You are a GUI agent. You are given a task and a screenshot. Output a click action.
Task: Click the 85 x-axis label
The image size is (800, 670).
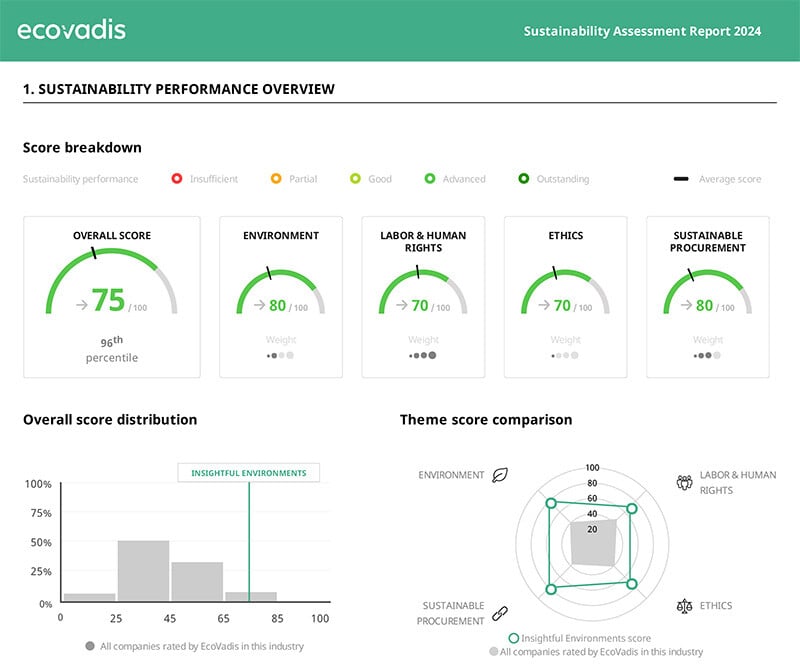coord(277,618)
